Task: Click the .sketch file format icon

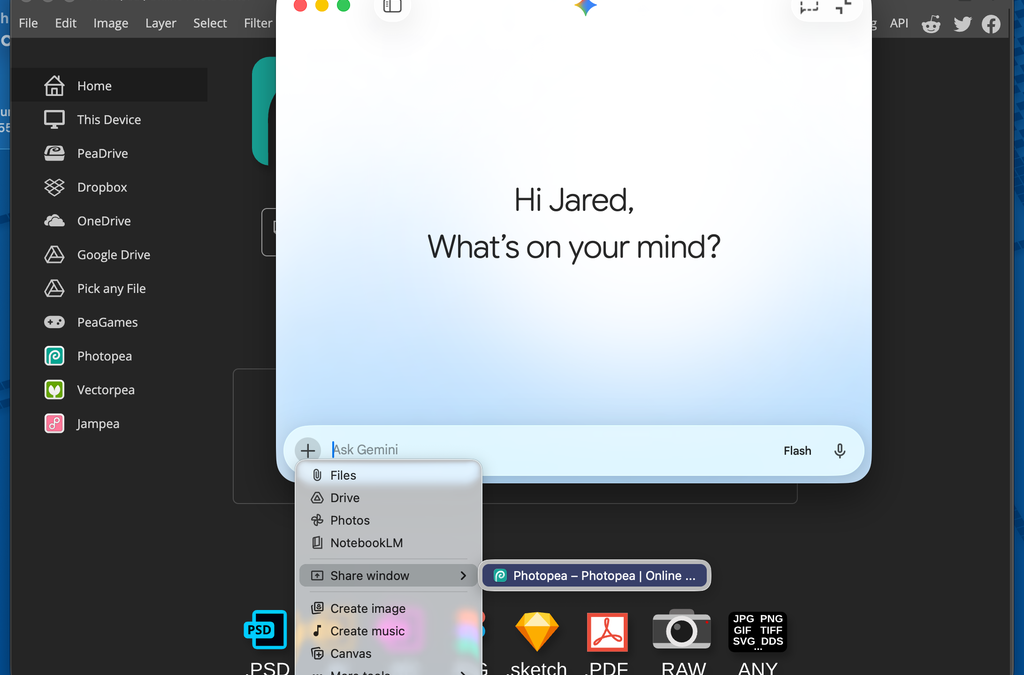Action: [x=537, y=631]
